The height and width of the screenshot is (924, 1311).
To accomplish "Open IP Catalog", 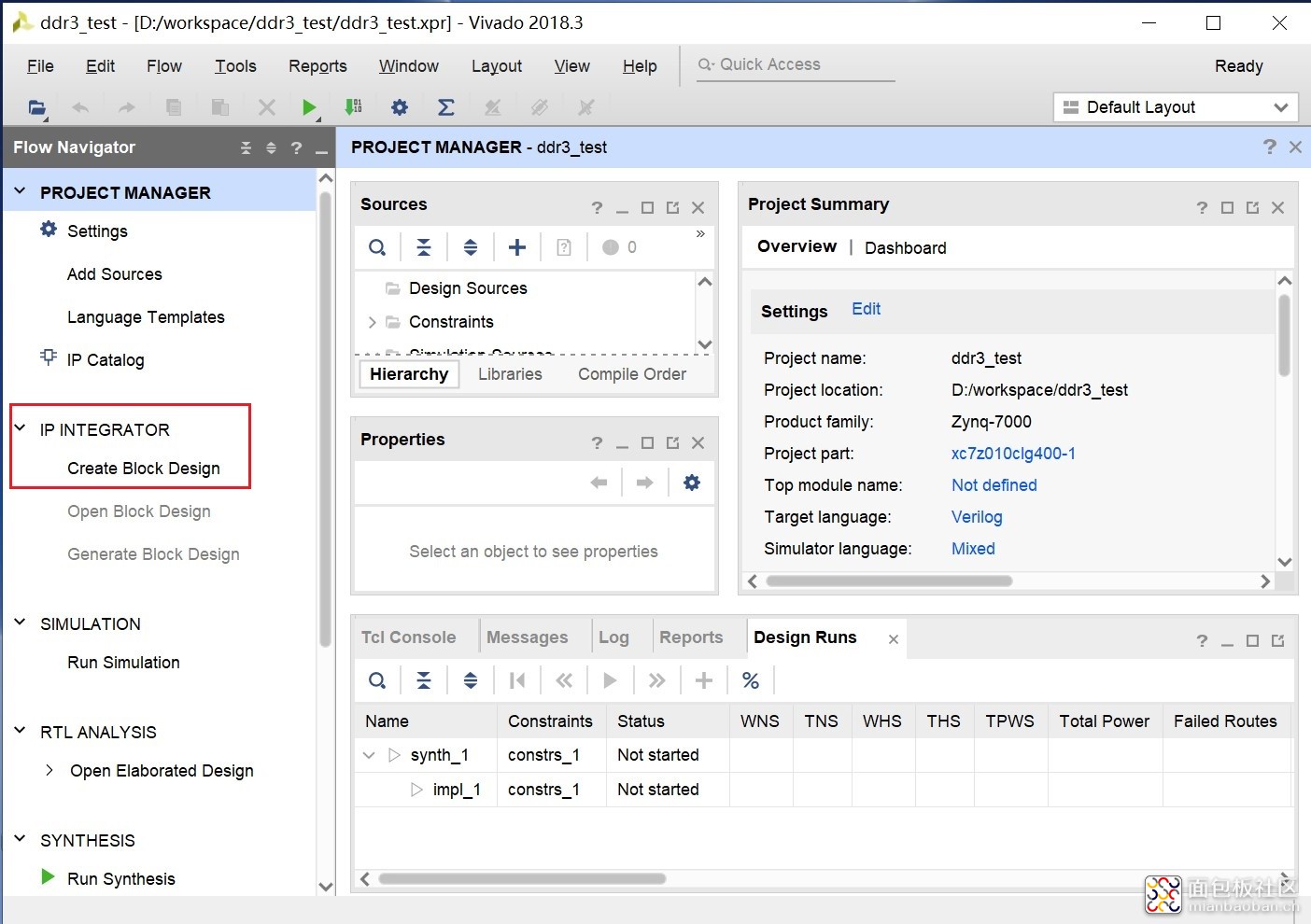I will (x=106, y=360).
